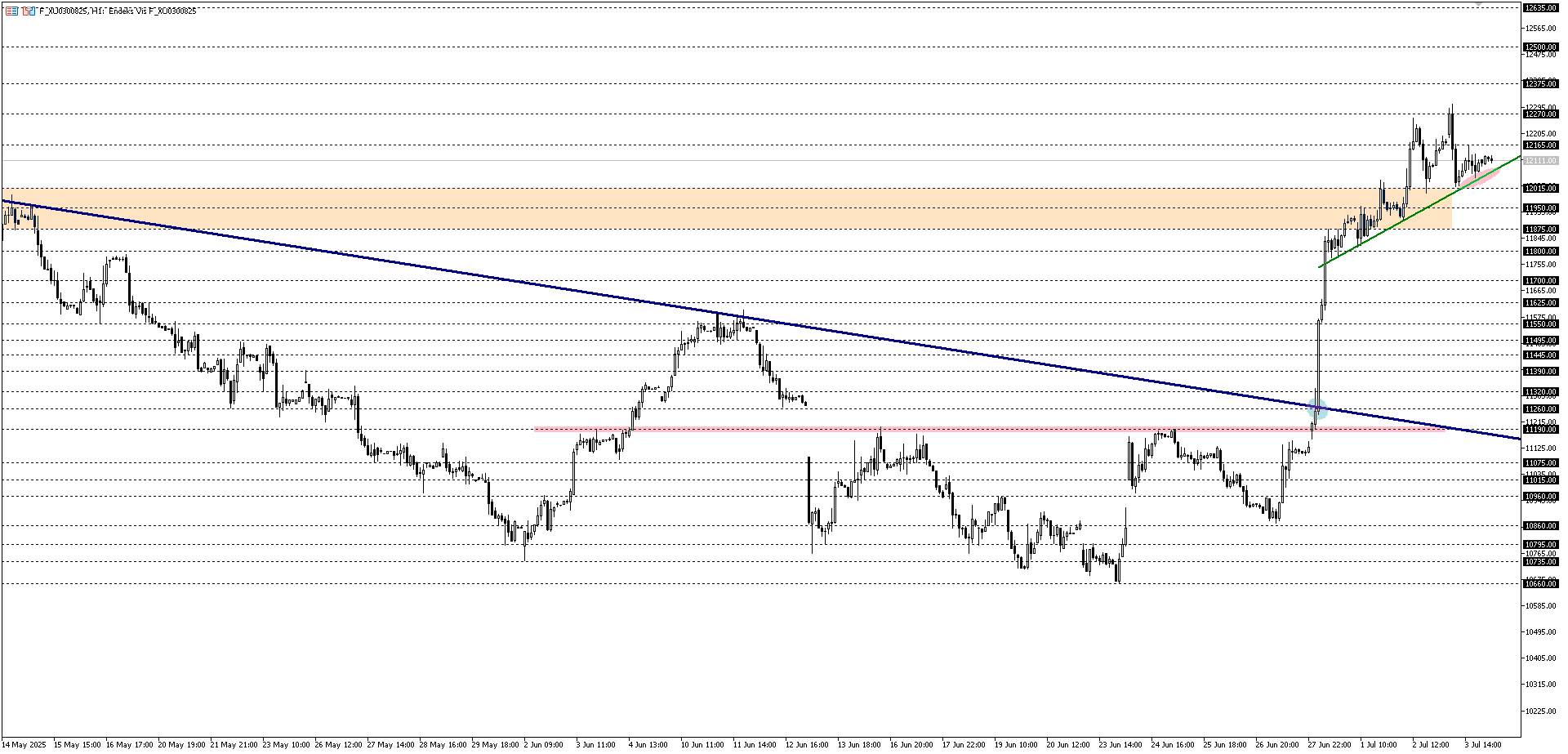Click the 11950.00 price level label
The height and width of the screenshot is (754, 1568).
point(1540,208)
